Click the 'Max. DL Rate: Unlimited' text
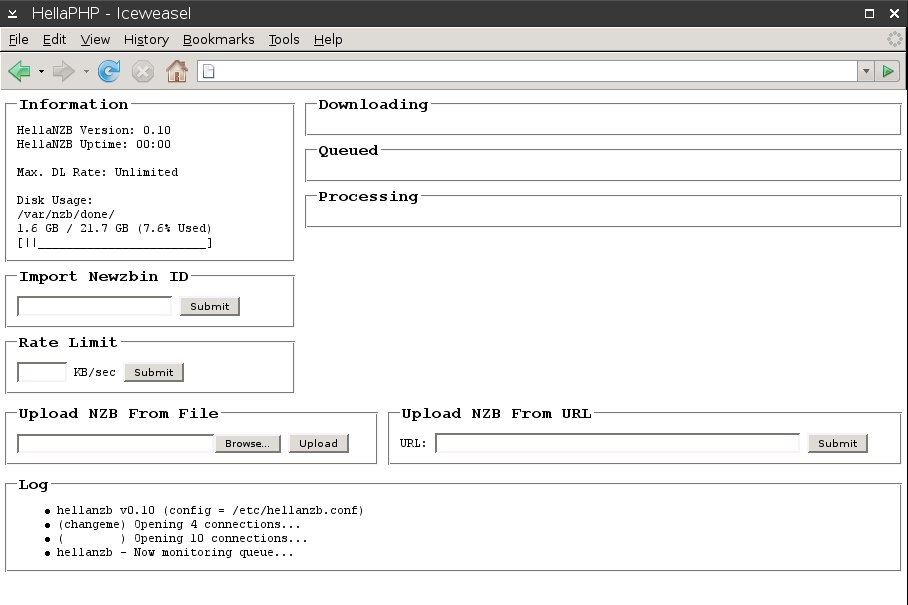Viewport: 908px width, 605px height. tap(97, 172)
